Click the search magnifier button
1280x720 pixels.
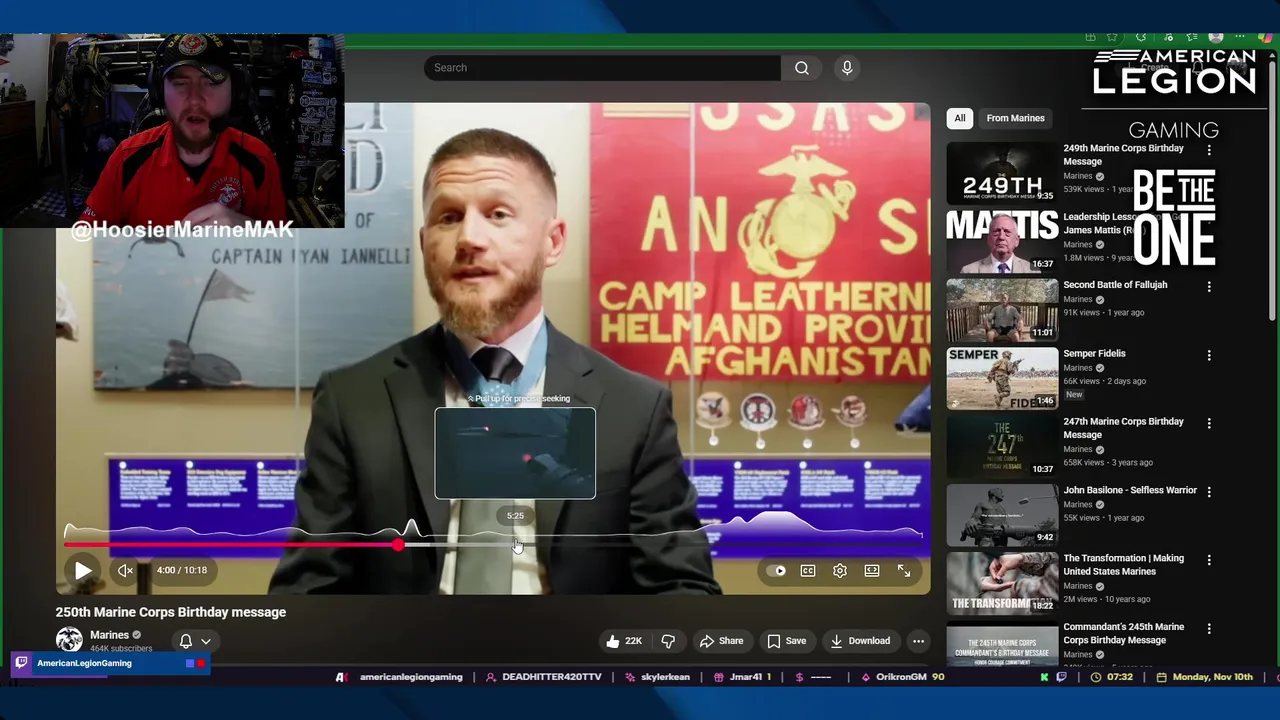pyautogui.click(x=802, y=68)
